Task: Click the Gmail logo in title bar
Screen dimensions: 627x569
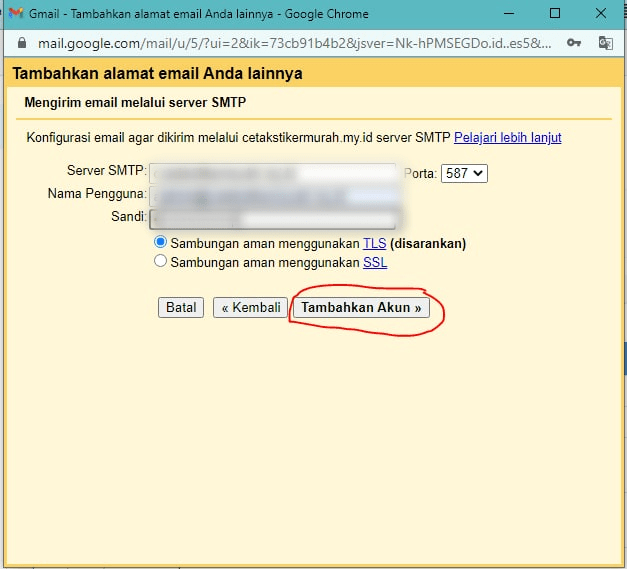Action: pos(16,13)
